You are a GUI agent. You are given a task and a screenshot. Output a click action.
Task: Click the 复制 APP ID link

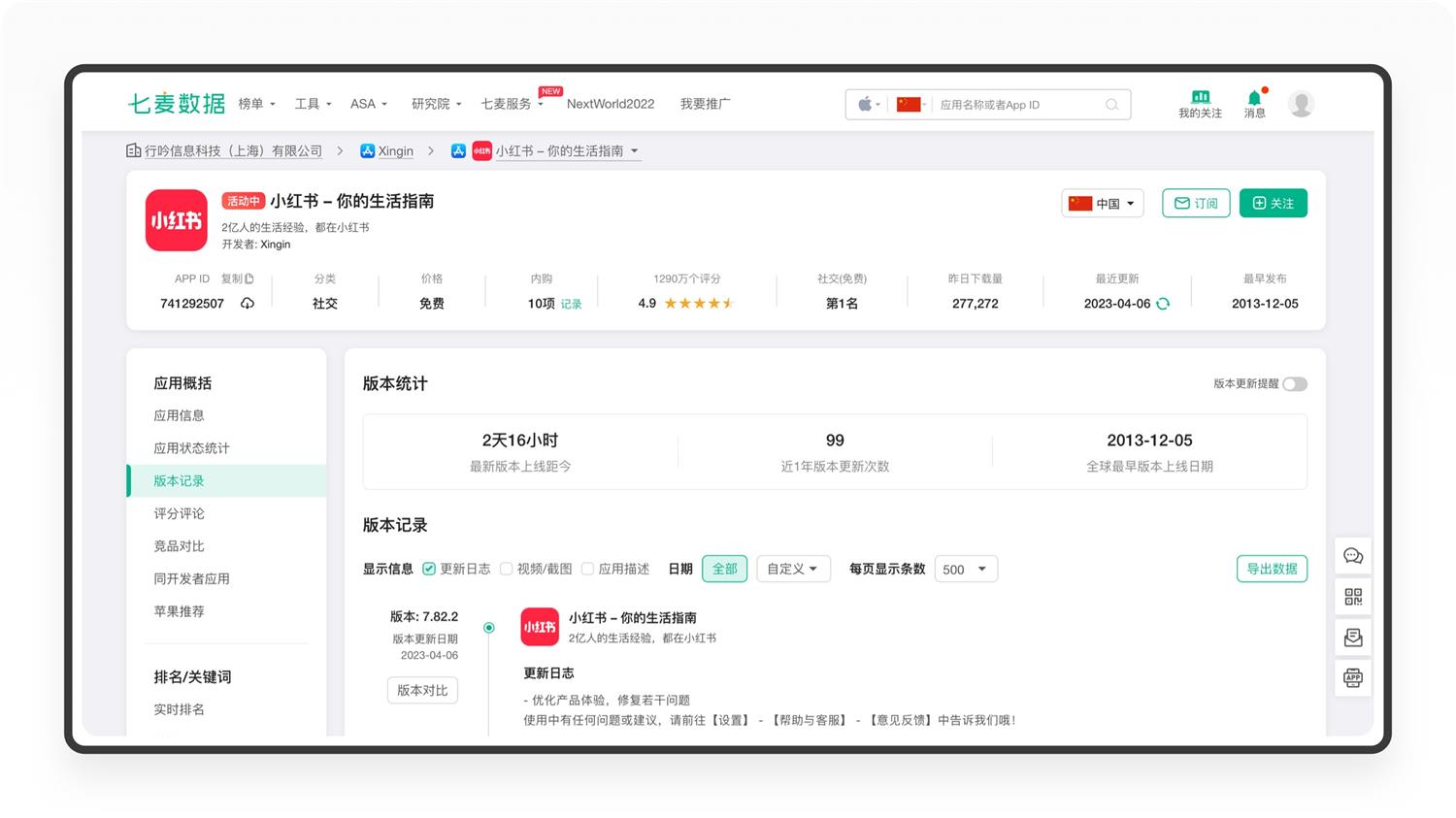231,278
